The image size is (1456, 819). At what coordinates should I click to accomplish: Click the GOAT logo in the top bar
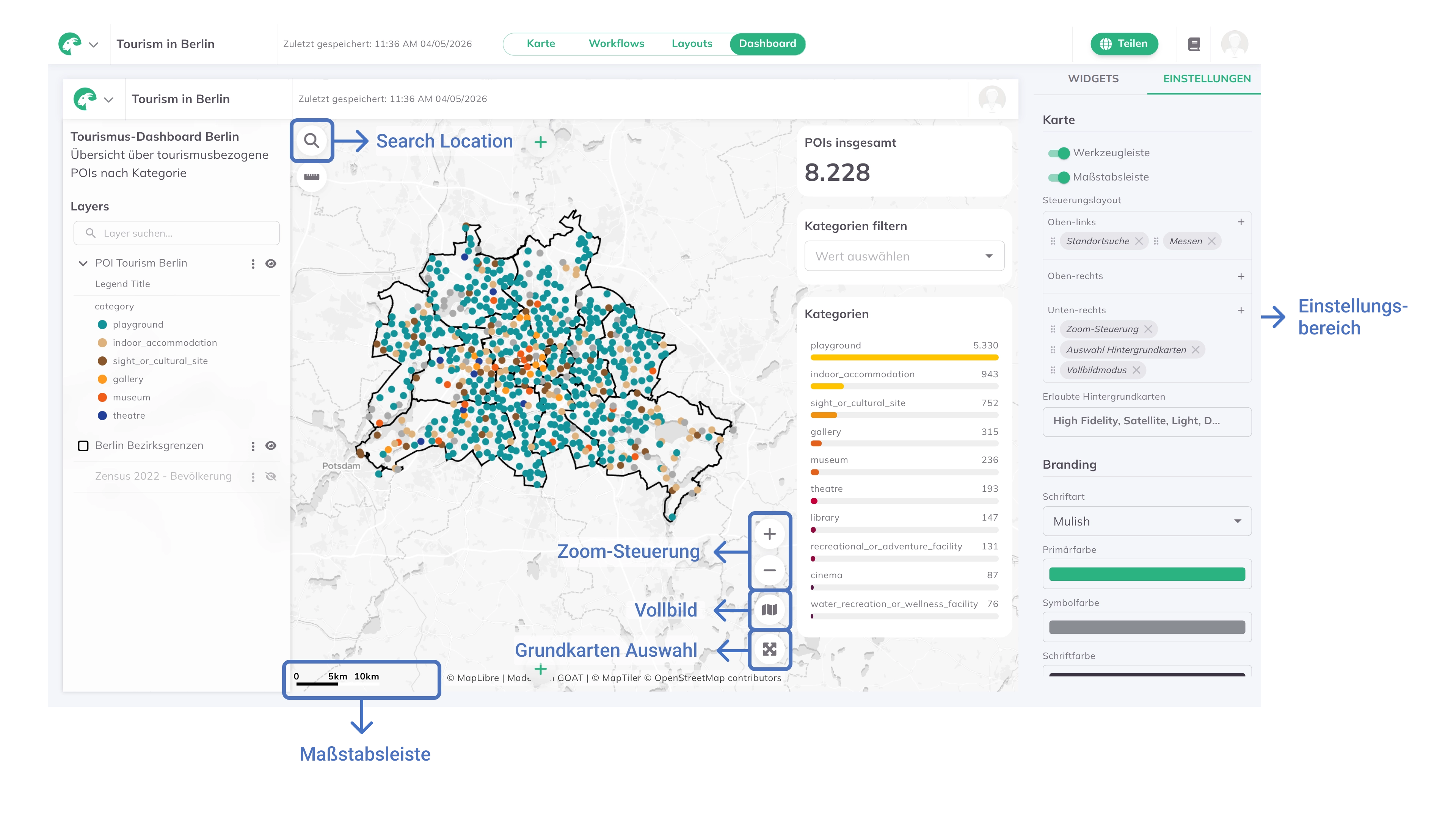70,44
